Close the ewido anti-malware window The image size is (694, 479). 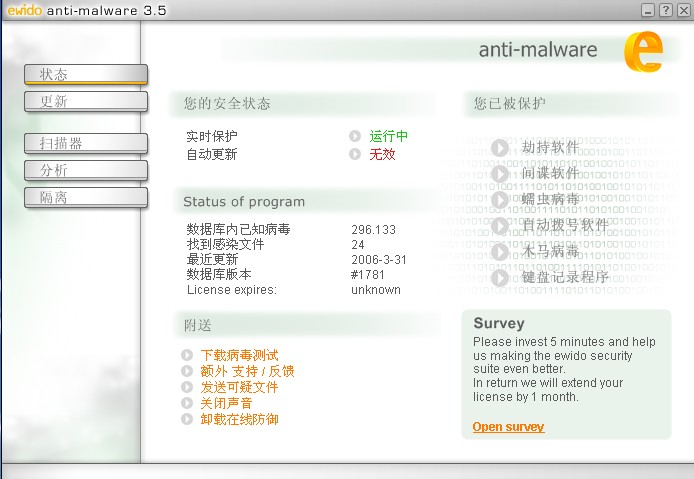click(x=684, y=10)
